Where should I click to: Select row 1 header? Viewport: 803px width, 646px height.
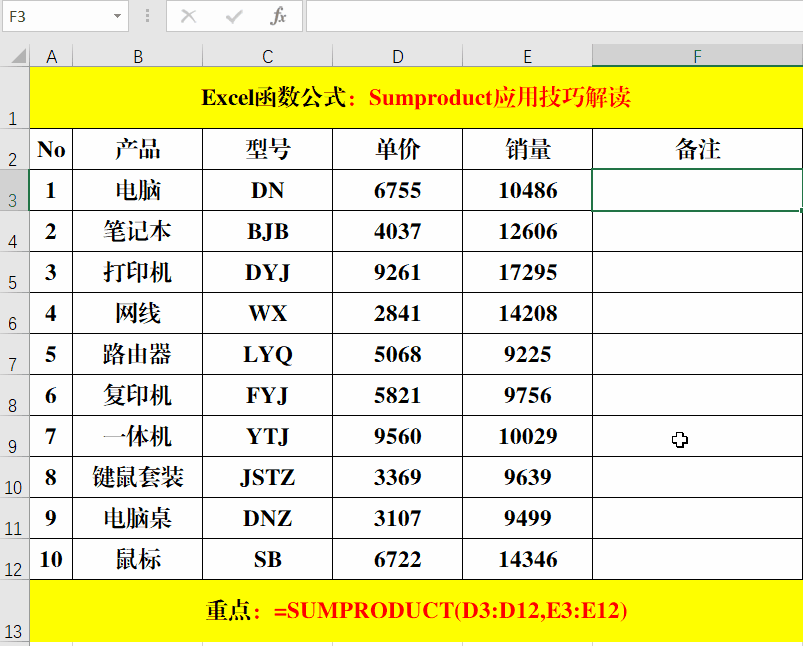(x=14, y=97)
